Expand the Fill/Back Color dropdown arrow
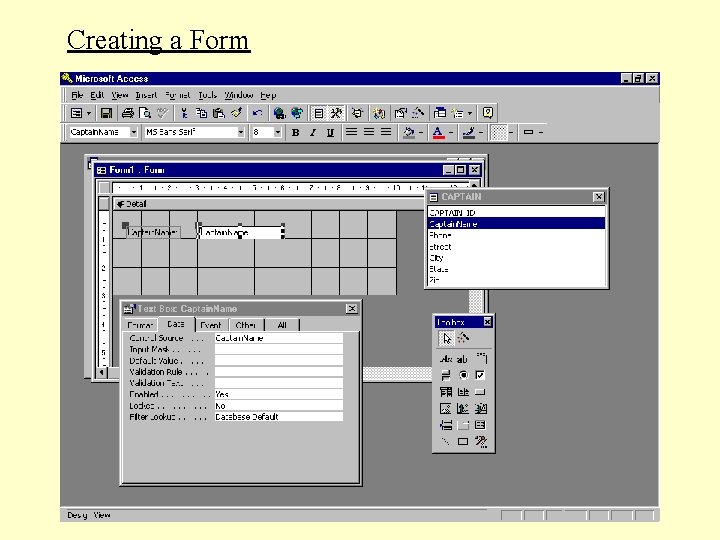The height and width of the screenshot is (540, 720). coord(421,132)
